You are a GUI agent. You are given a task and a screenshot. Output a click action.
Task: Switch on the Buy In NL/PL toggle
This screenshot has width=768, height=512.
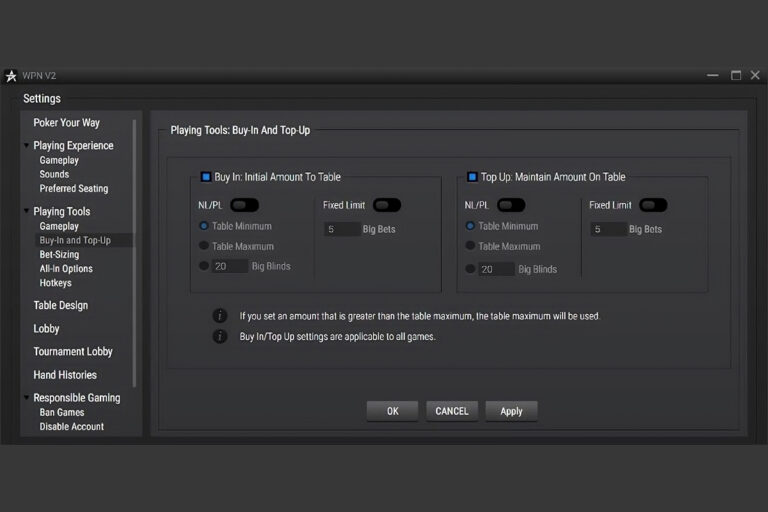tap(244, 205)
